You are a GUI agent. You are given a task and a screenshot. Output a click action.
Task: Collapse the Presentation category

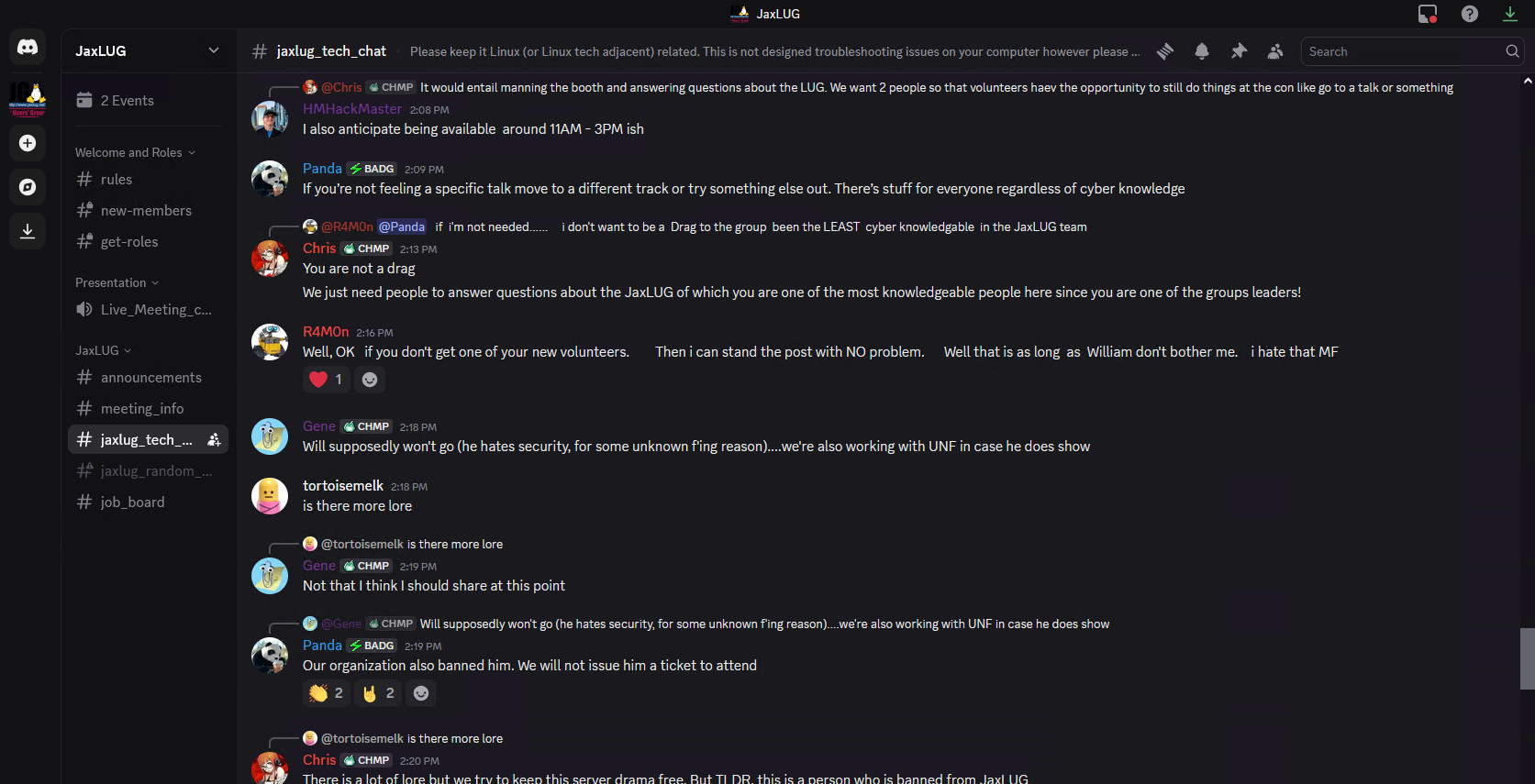pos(117,282)
